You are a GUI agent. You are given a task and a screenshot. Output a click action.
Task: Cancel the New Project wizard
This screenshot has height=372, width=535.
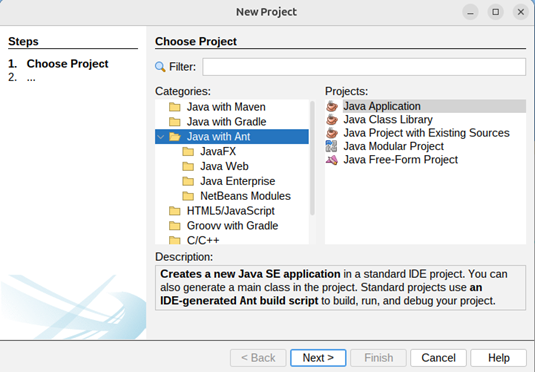pyautogui.click(x=438, y=358)
